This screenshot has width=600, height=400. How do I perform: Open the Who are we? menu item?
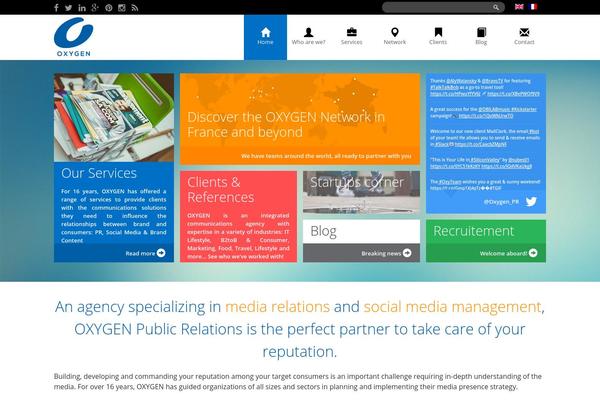(x=308, y=37)
